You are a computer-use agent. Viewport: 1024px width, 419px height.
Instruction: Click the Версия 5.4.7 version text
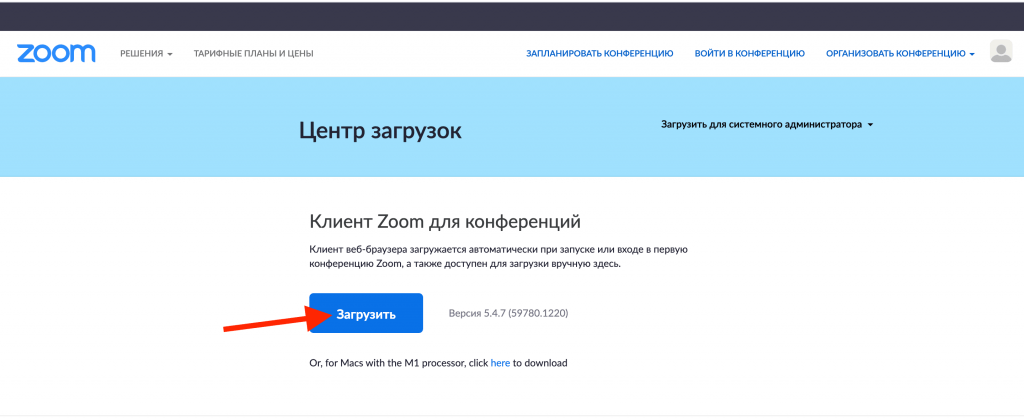(509, 313)
